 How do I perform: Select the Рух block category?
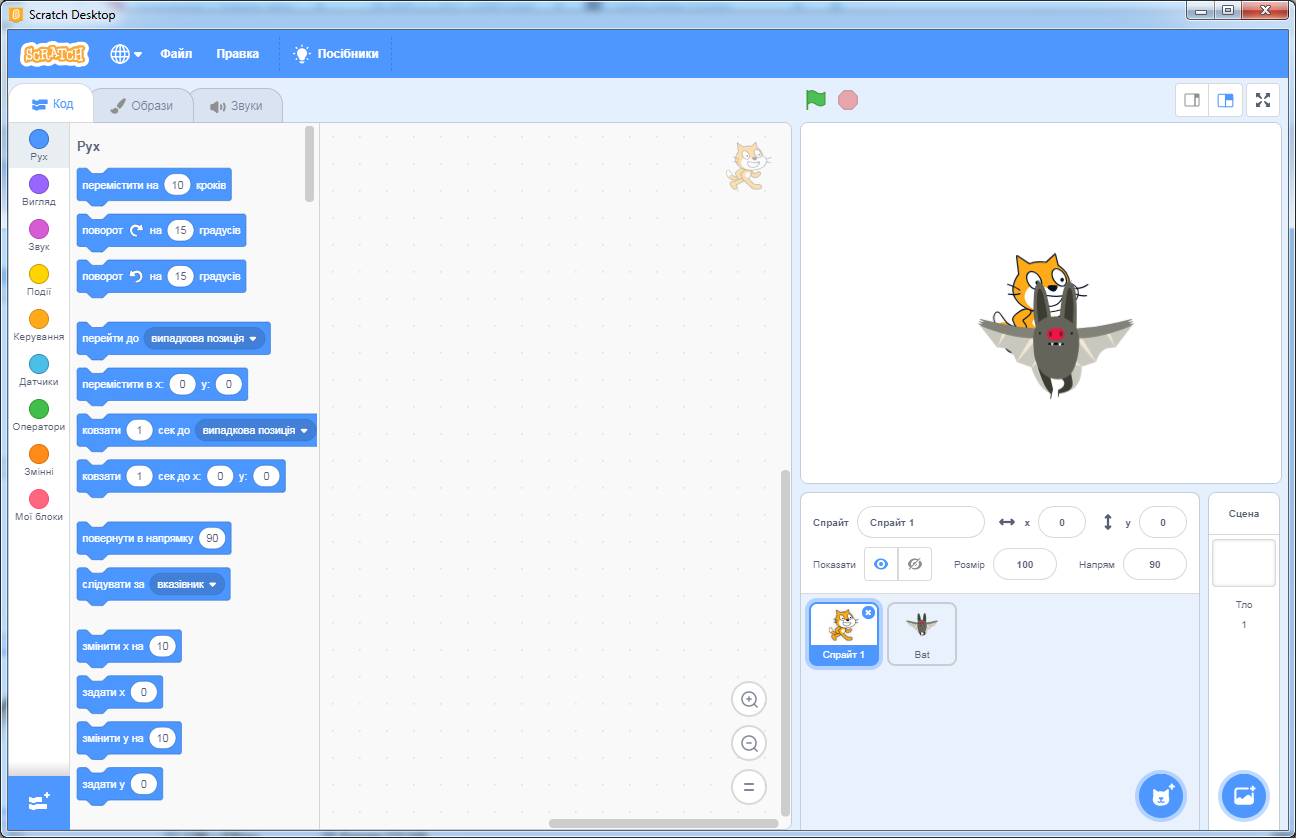click(39, 146)
